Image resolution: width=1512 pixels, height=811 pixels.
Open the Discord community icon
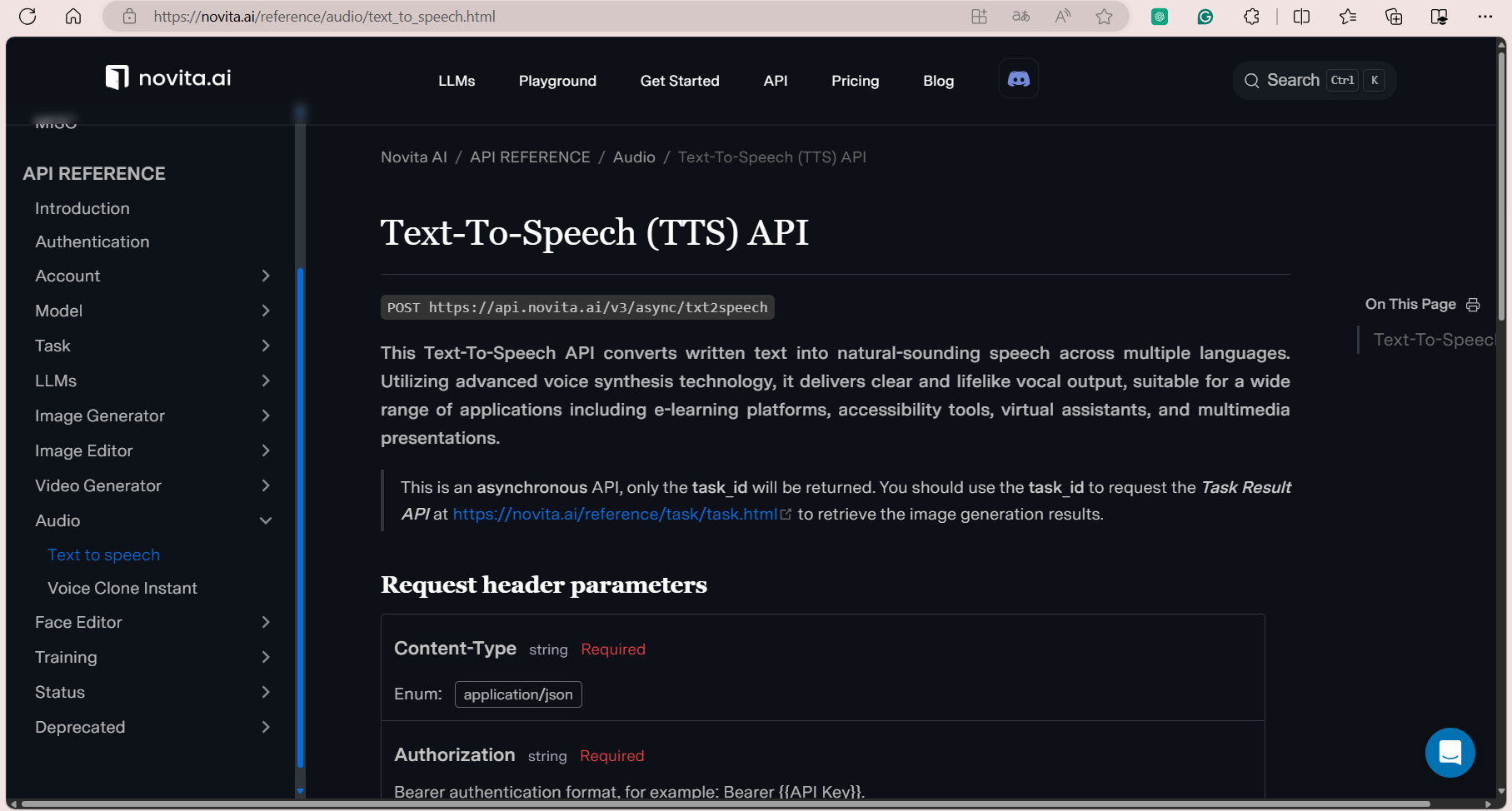pyautogui.click(x=1019, y=79)
